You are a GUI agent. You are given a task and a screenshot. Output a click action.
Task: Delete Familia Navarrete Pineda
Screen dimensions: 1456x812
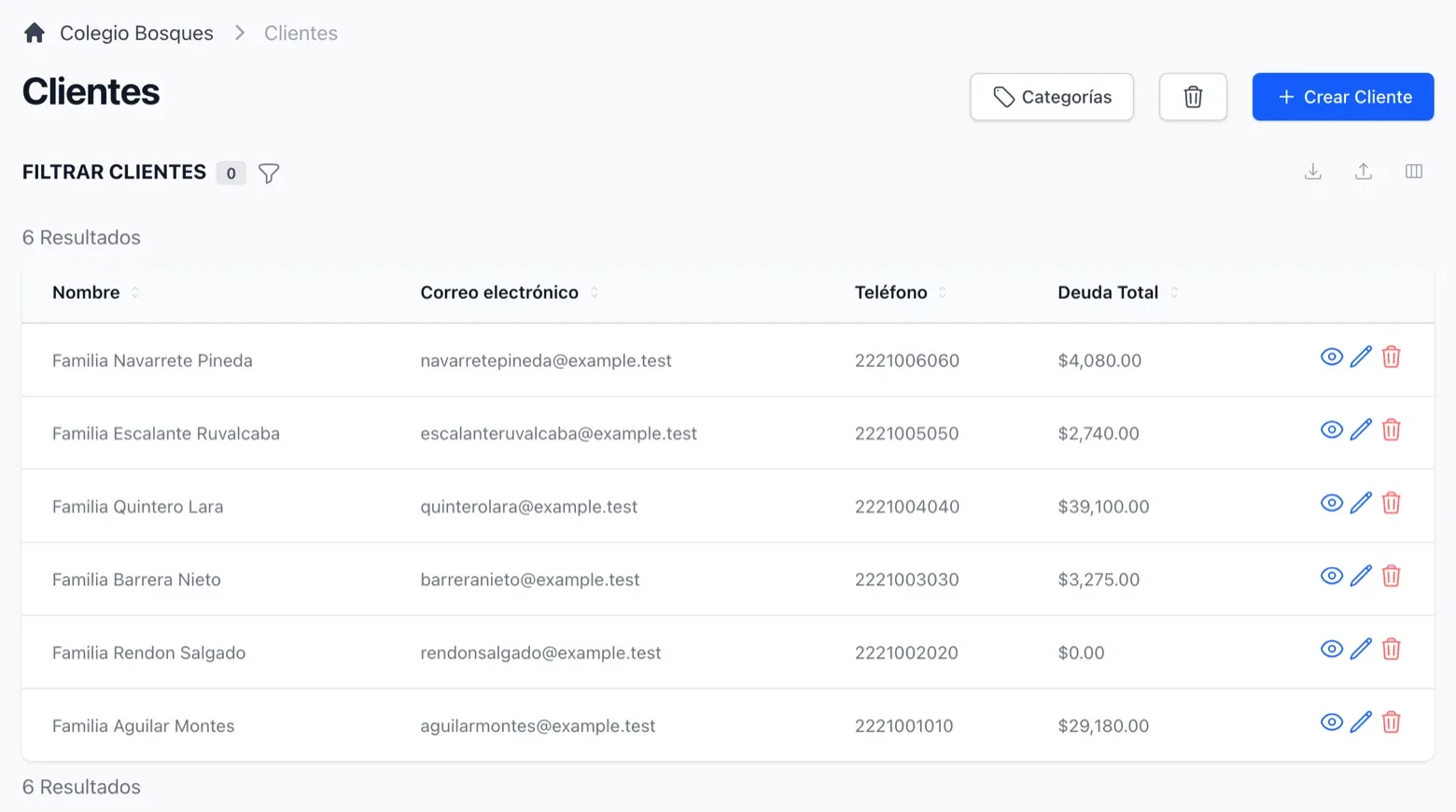1392,357
